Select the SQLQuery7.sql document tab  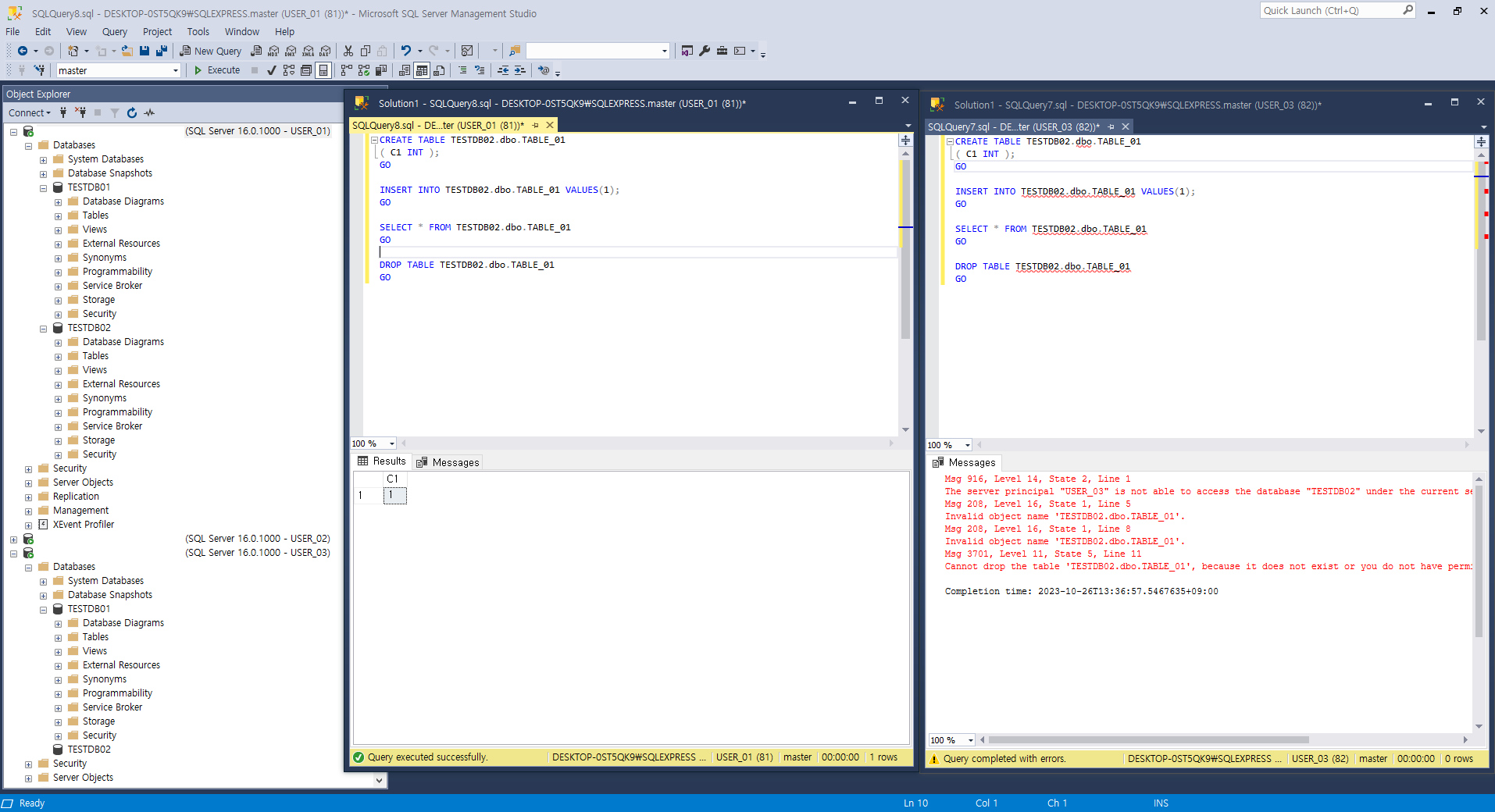click(x=1014, y=126)
